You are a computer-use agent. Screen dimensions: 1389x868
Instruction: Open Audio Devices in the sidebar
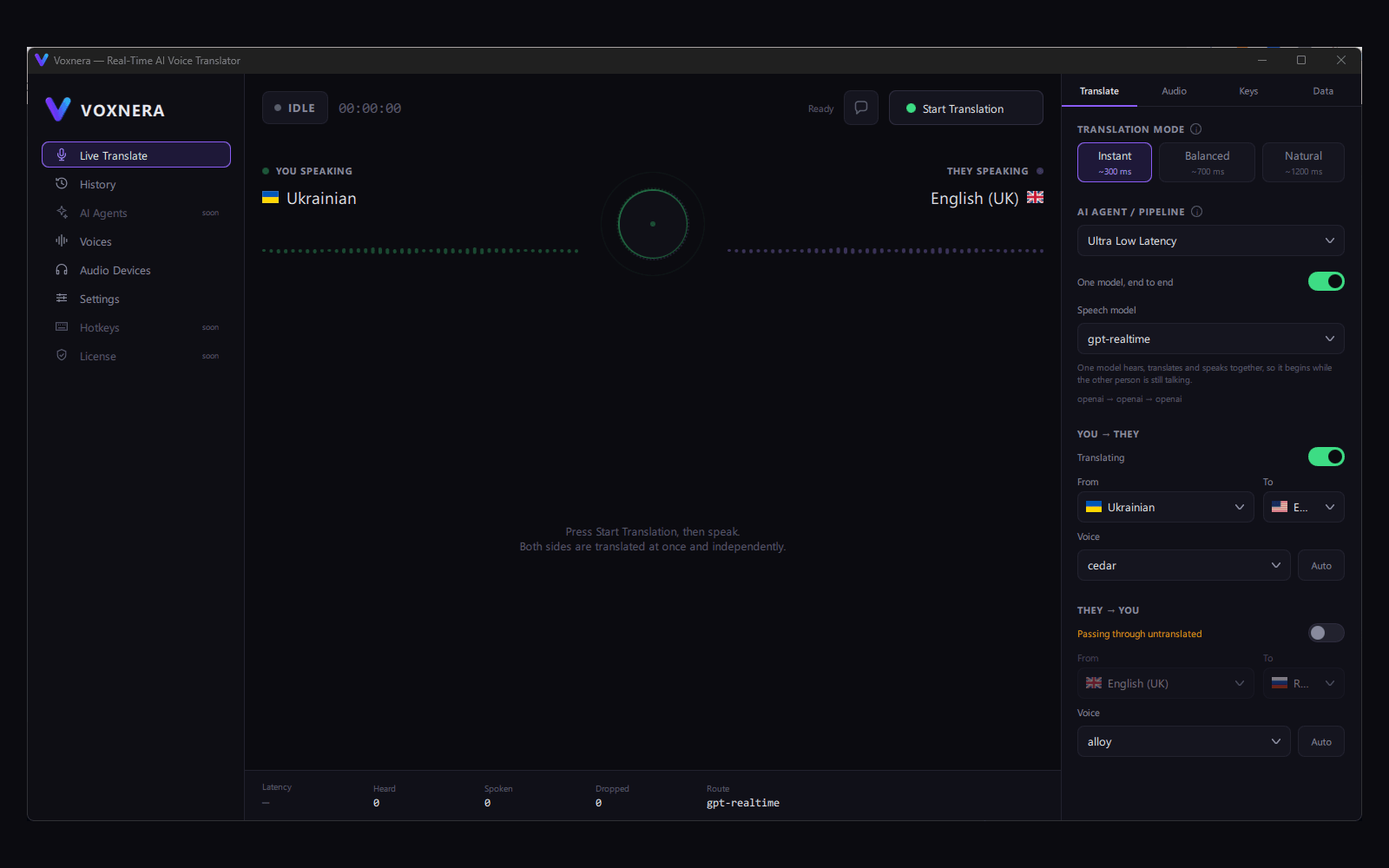[x=136, y=270]
